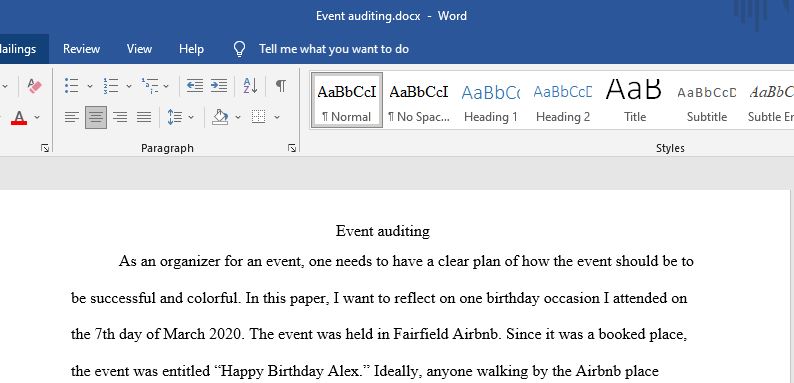Screen dimensions: 794x383
Task: Increase paragraph indent
Action: pos(219,86)
